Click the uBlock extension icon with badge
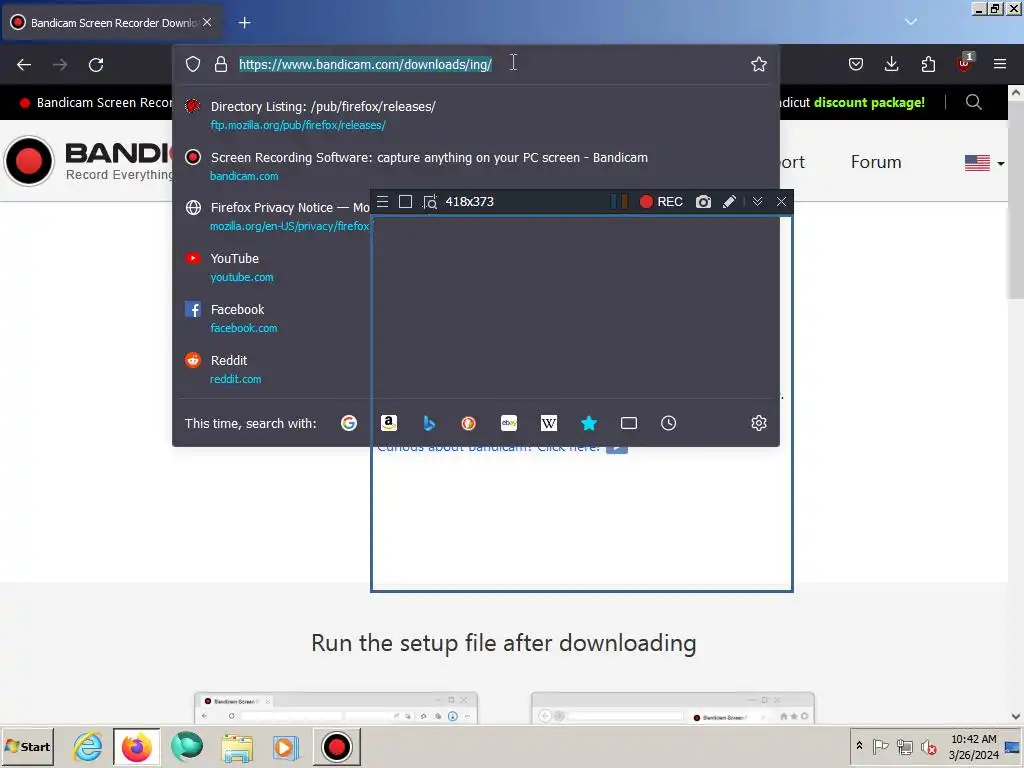The image size is (1024, 768). click(x=965, y=63)
